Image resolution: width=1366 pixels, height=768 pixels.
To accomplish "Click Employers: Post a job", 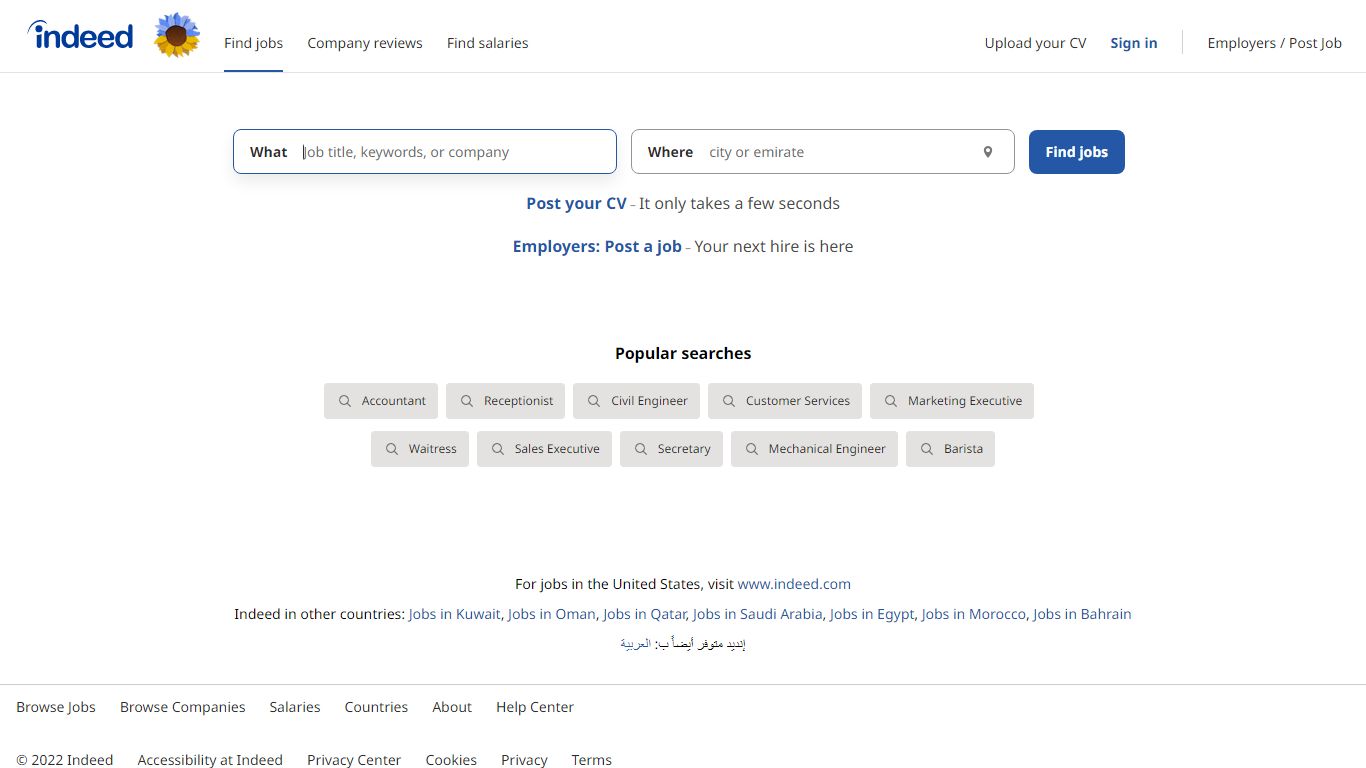I will tap(597, 246).
